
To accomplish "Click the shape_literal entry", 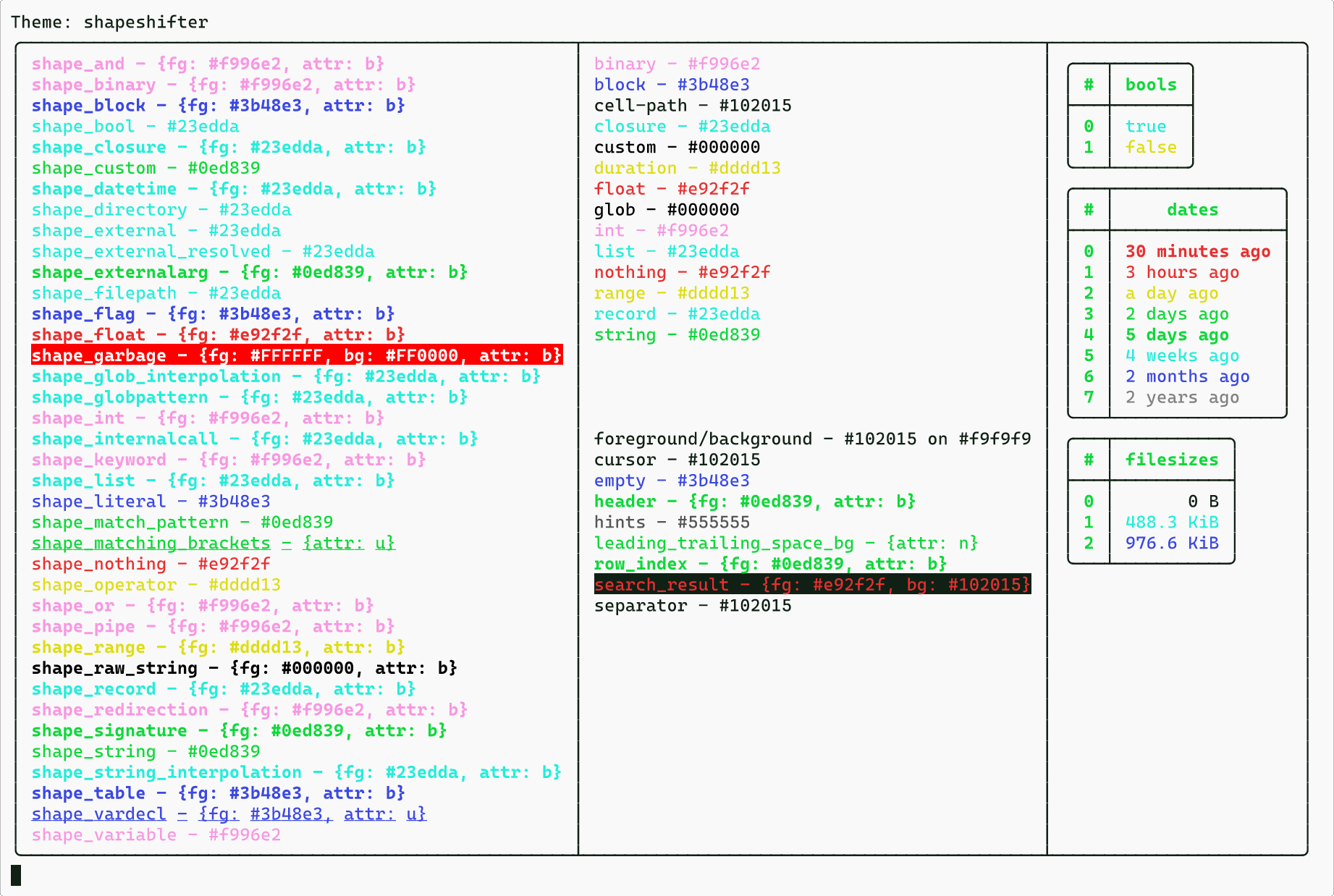I will (x=151, y=502).
